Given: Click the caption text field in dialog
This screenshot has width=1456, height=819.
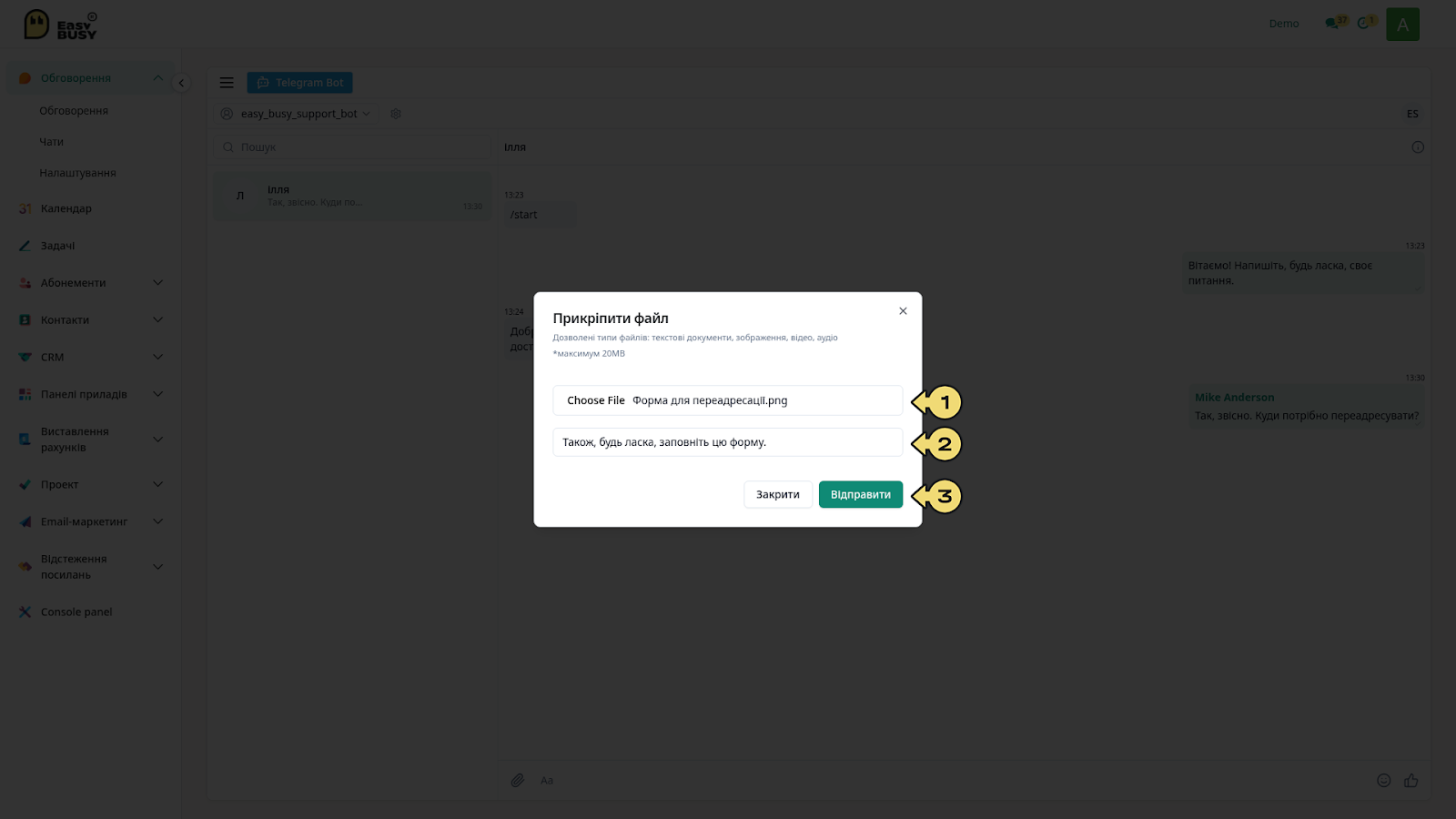Looking at the screenshot, I should 727,442.
